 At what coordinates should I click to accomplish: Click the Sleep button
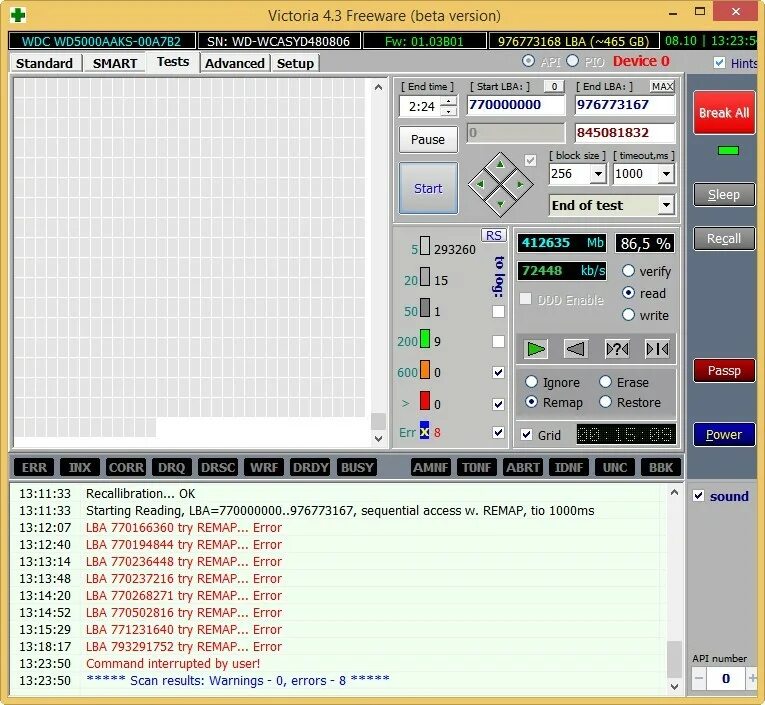click(x=724, y=195)
